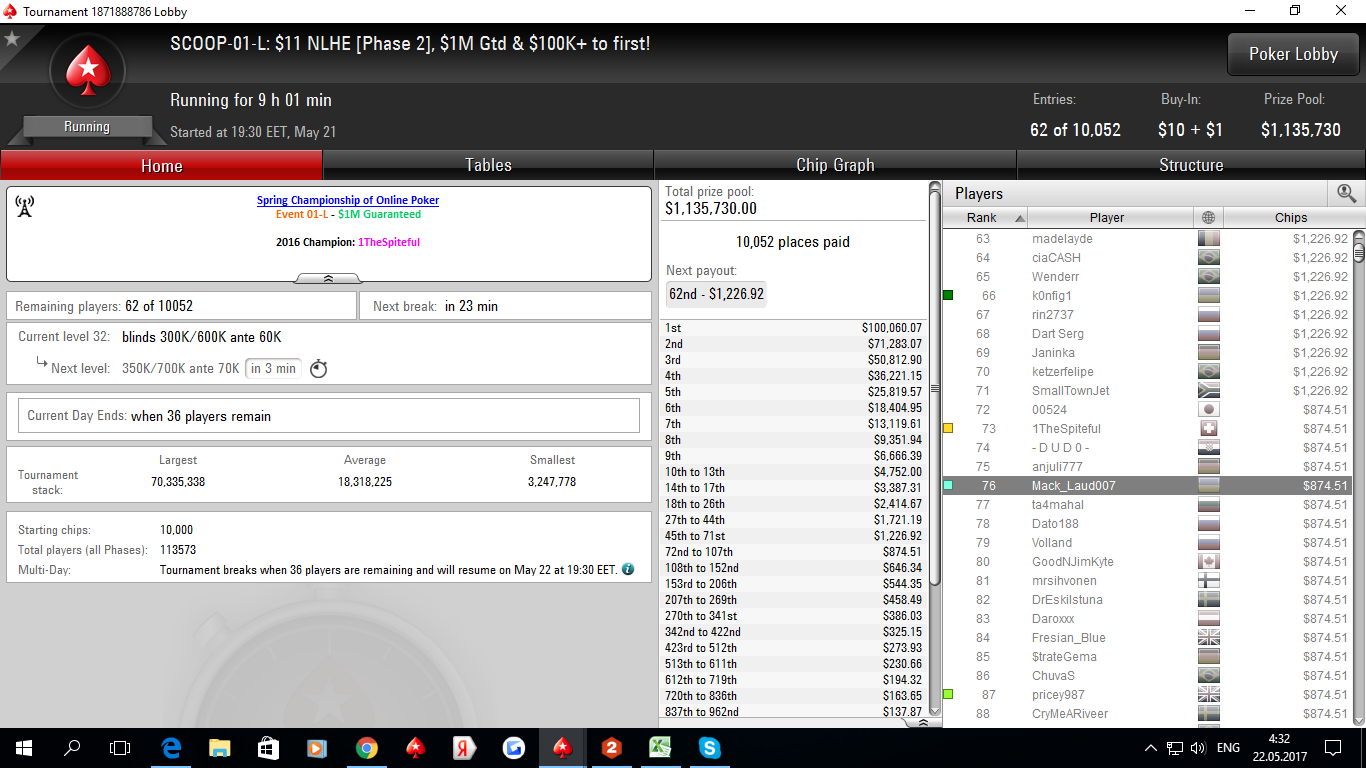Click the blue G app icon in taskbar
The height and width of the screenshot is (768, 1366).
[x=513, y=747]
